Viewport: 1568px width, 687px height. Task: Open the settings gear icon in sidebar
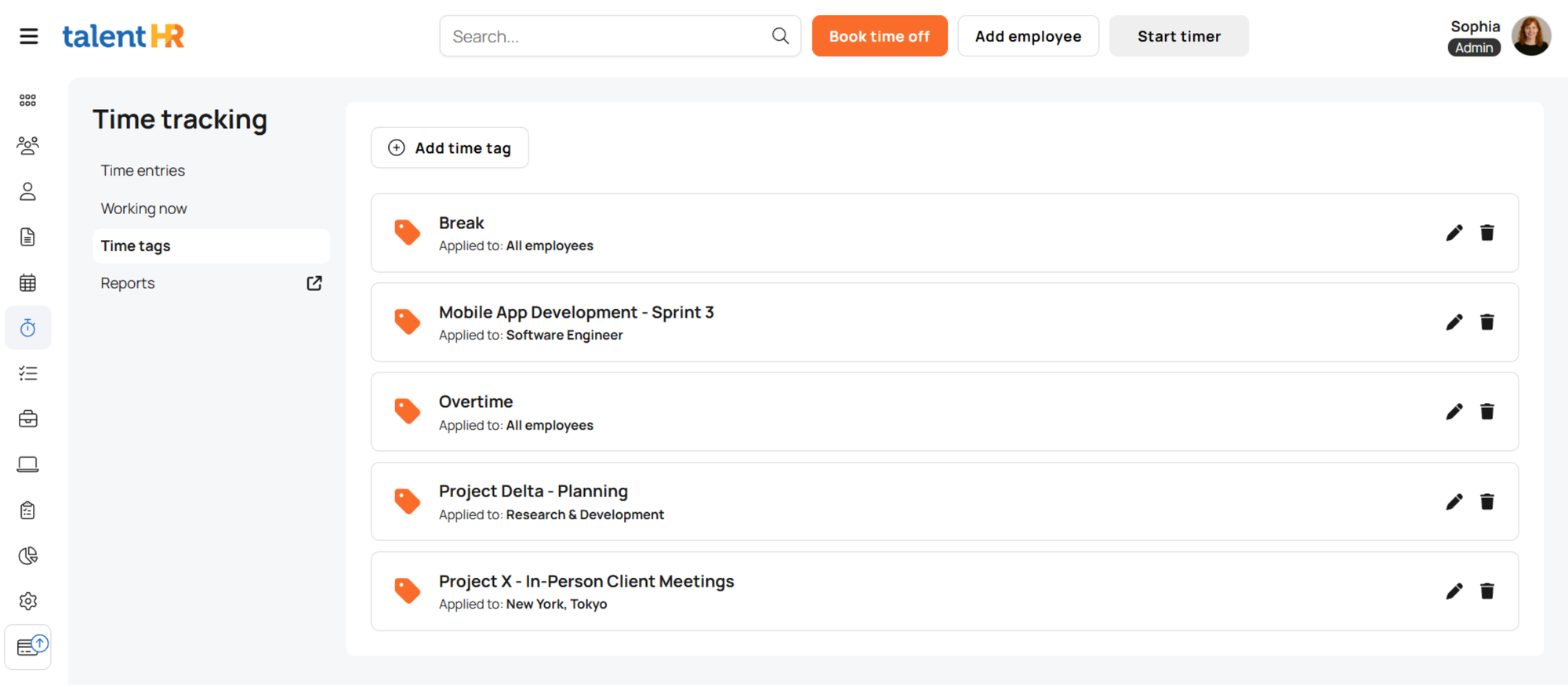28,602
